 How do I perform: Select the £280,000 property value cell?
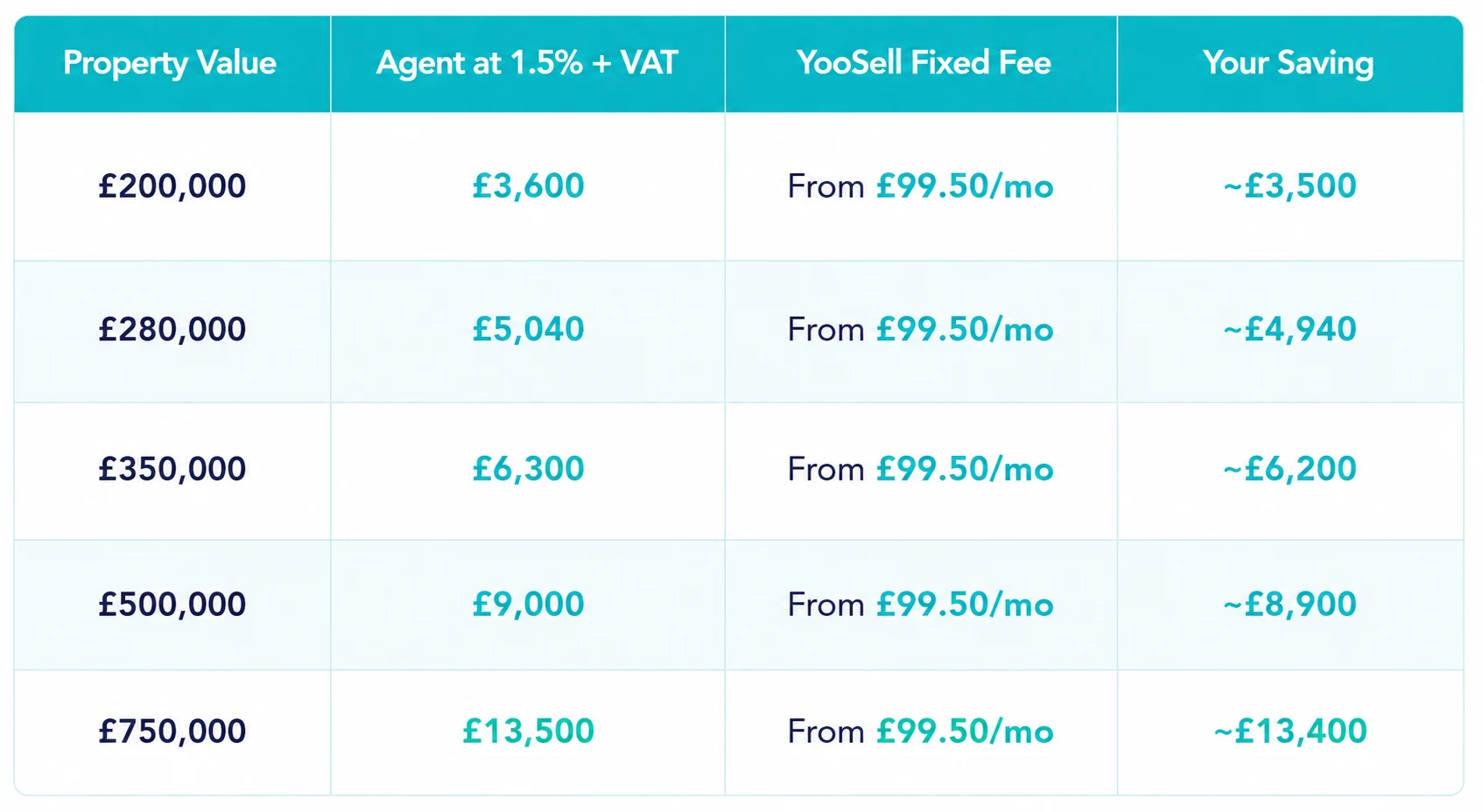pyautogui.click(x=172, y=330)
